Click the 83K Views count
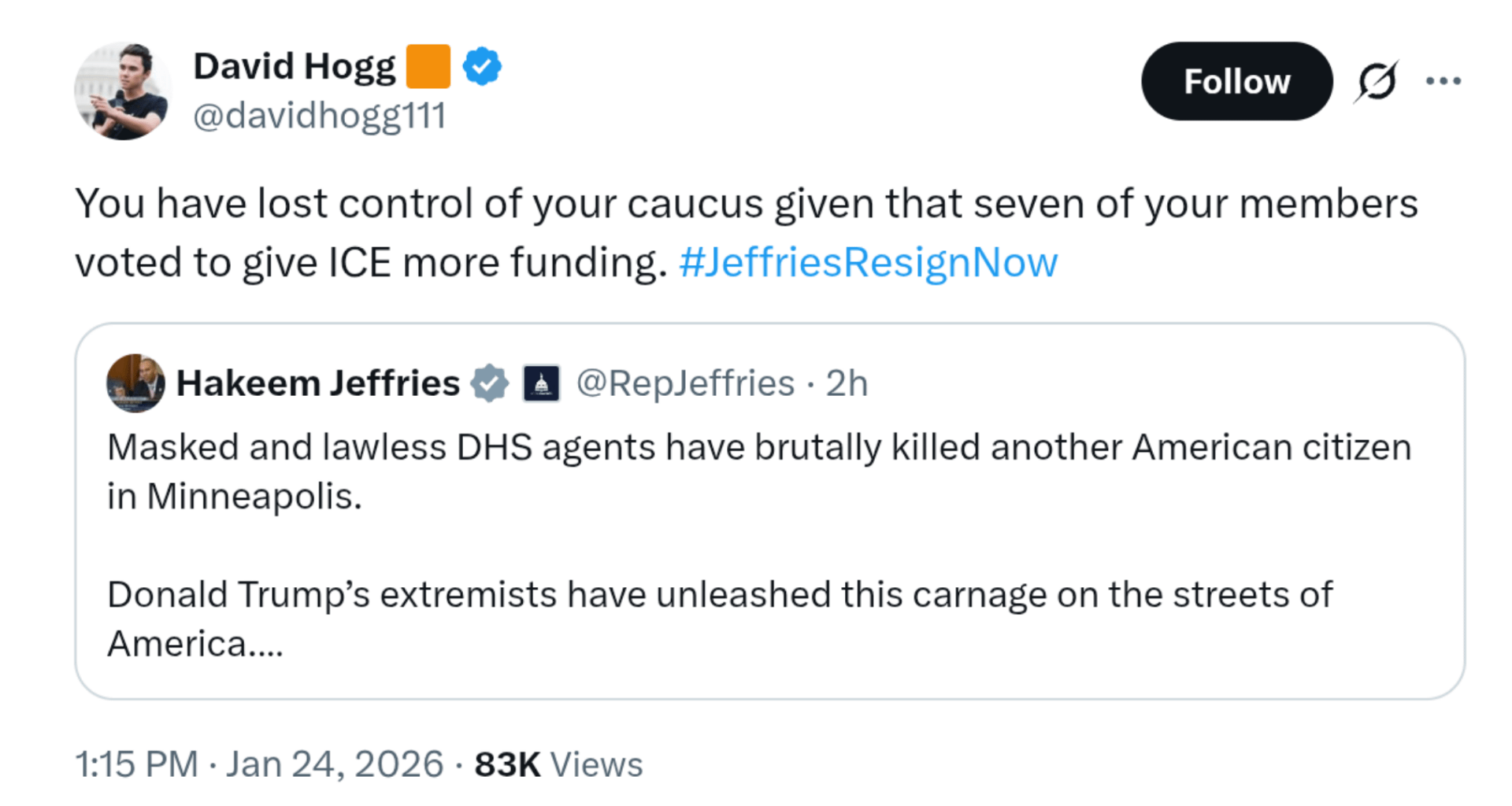1512x806 pixels. [558, 764]
